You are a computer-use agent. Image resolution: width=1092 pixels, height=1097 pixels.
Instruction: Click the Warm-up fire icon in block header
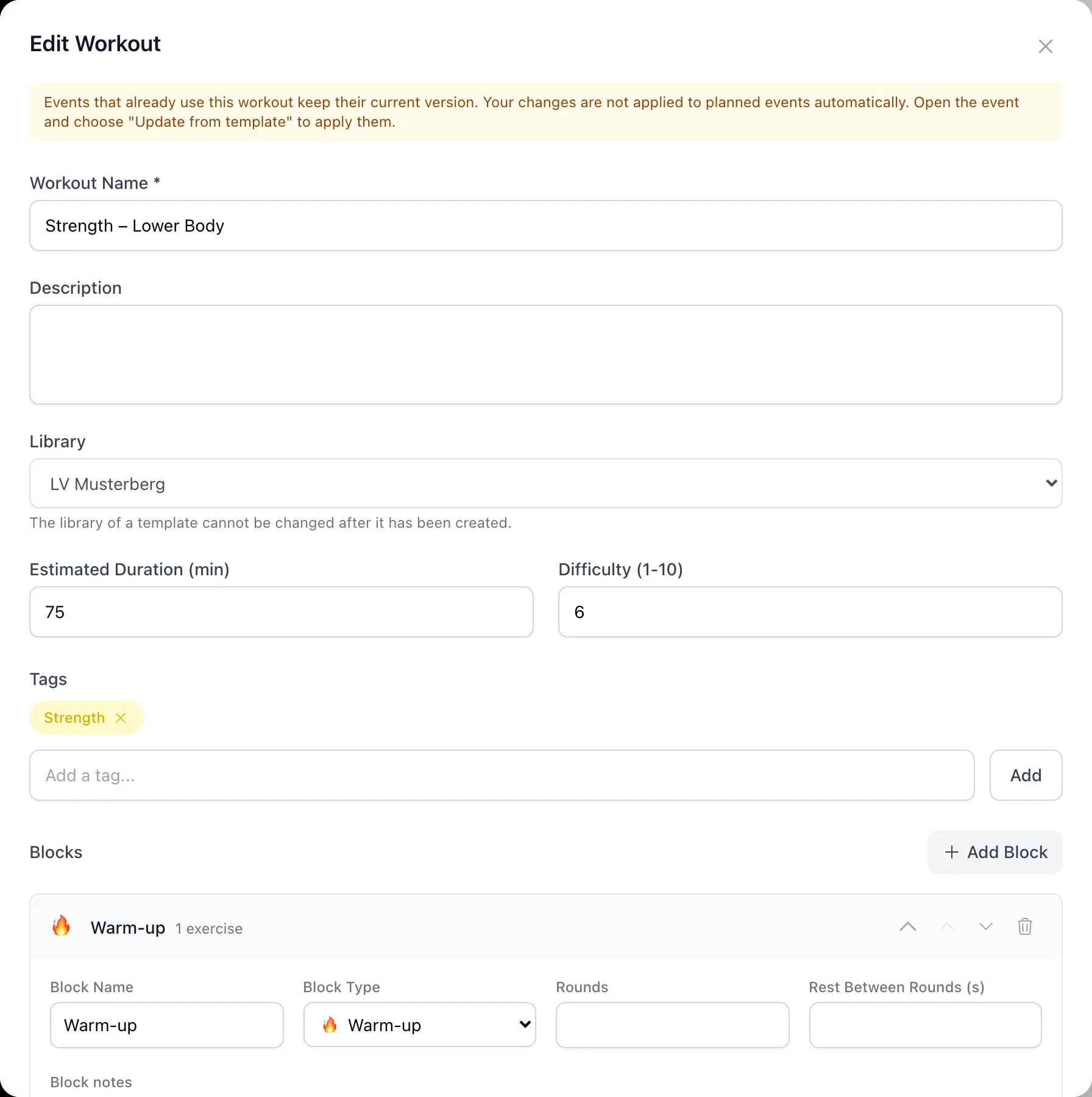pyautogui.click(x=61, y=926)
